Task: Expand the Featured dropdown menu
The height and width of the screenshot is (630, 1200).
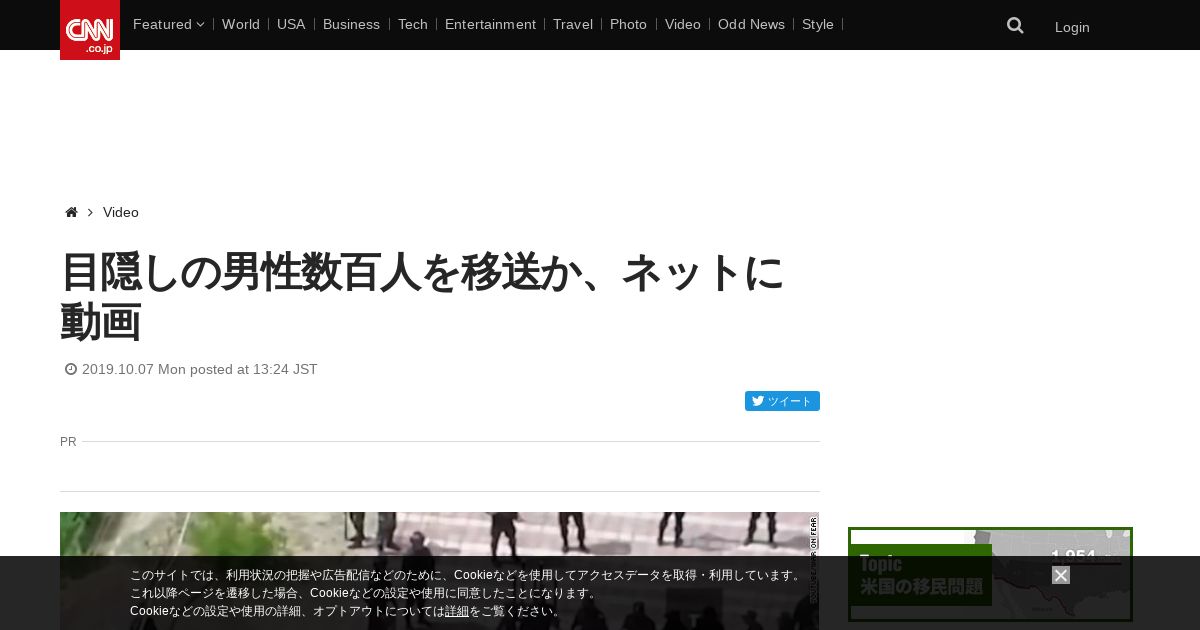Action: coord(168,24)
